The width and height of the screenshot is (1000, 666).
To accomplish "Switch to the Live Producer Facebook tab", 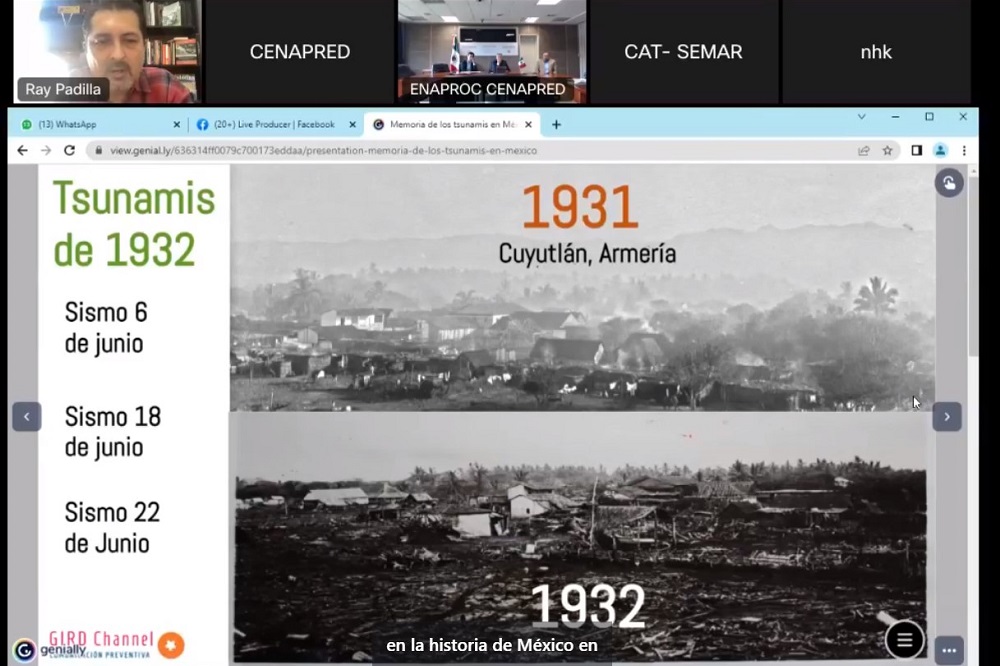I will coord(272,125).
